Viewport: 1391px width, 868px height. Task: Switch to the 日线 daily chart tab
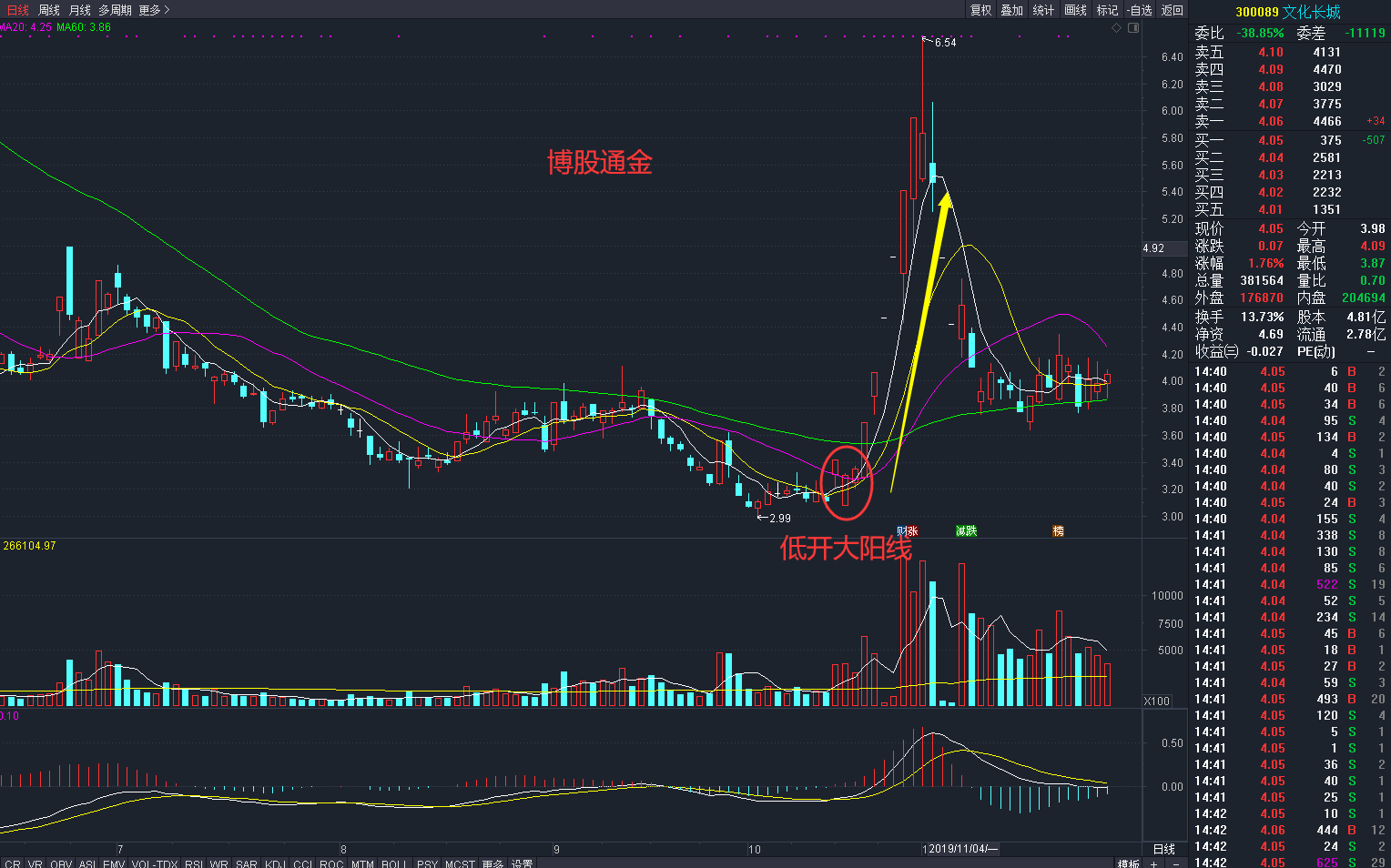point(17,10)
